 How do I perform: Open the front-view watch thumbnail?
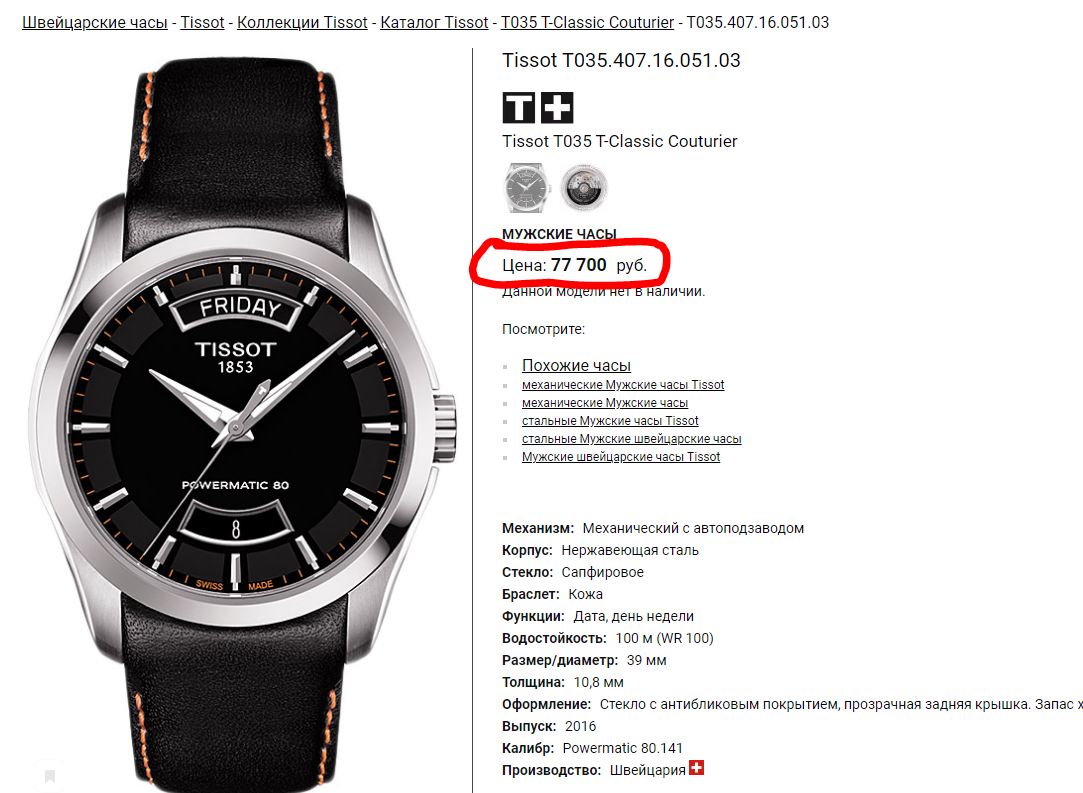point(527,187)
